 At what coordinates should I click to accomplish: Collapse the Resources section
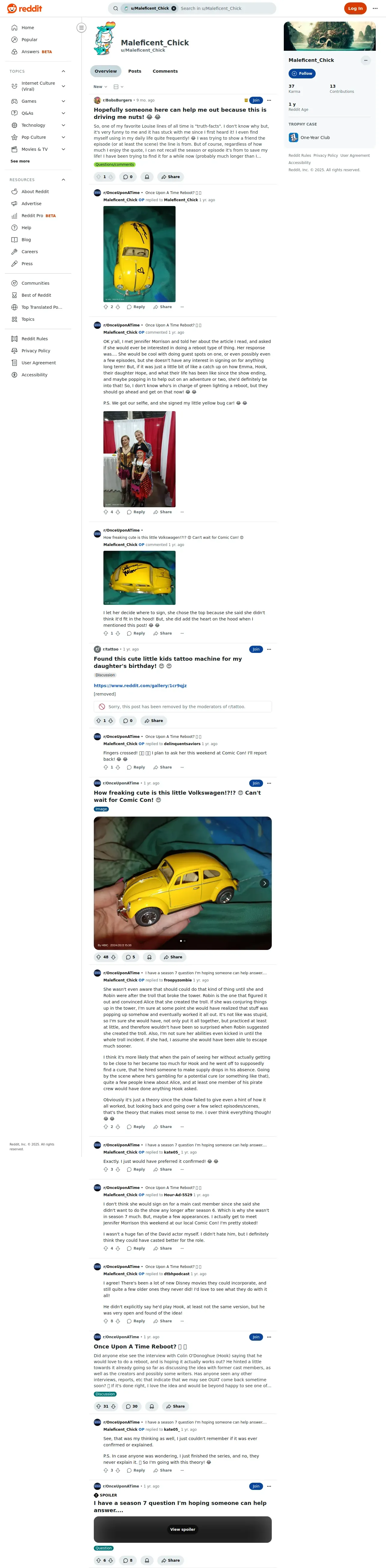63,180
